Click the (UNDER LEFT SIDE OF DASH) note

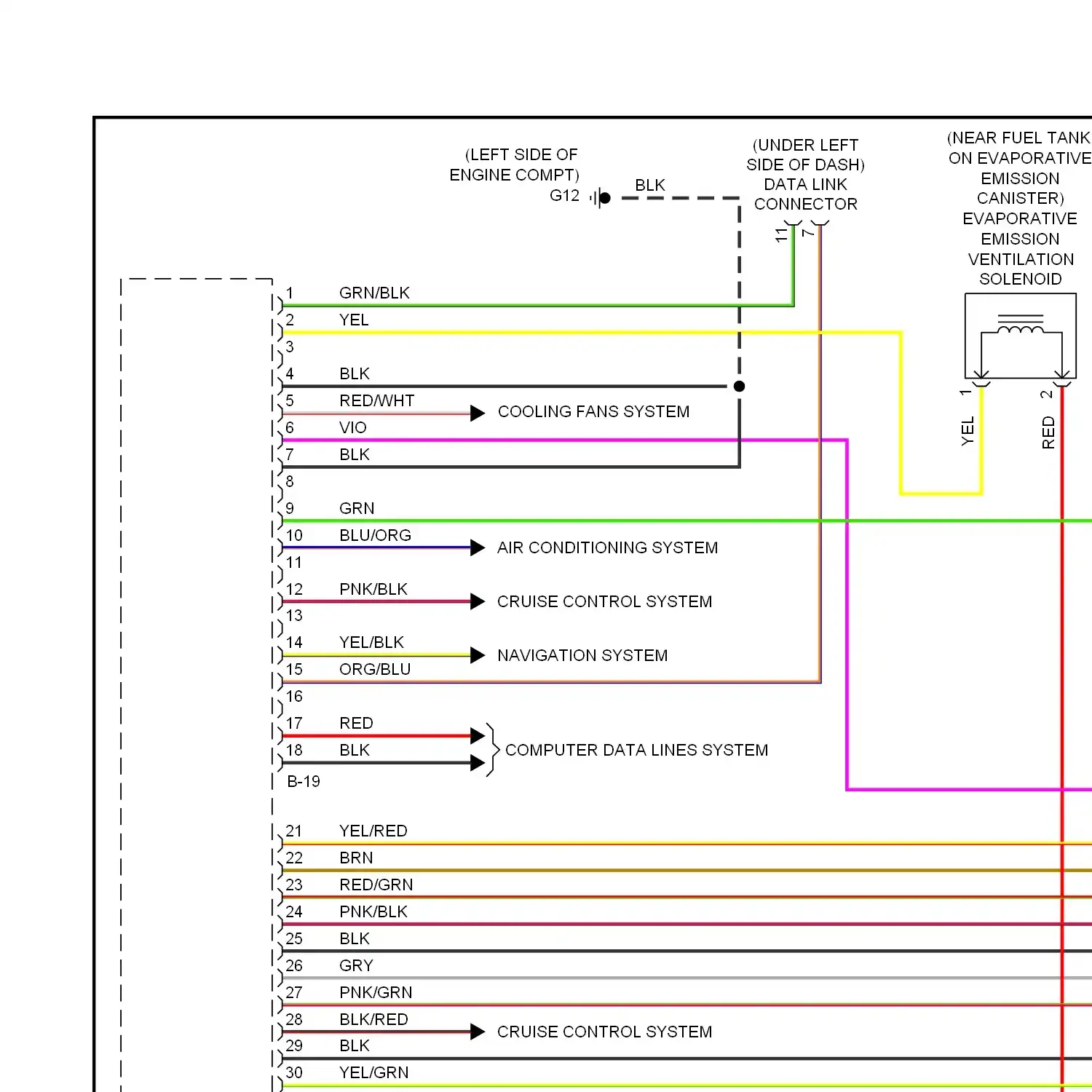pyautogui.click(x=806, y=155)
